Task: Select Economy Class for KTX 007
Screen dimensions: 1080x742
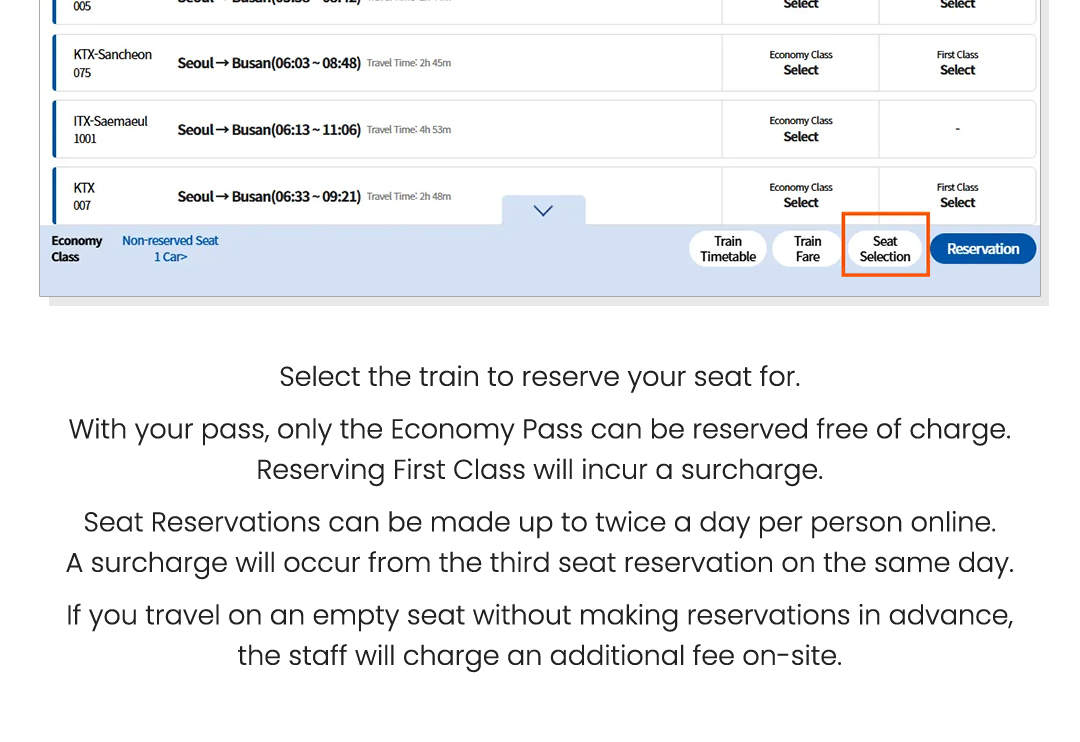Action: 800,202
